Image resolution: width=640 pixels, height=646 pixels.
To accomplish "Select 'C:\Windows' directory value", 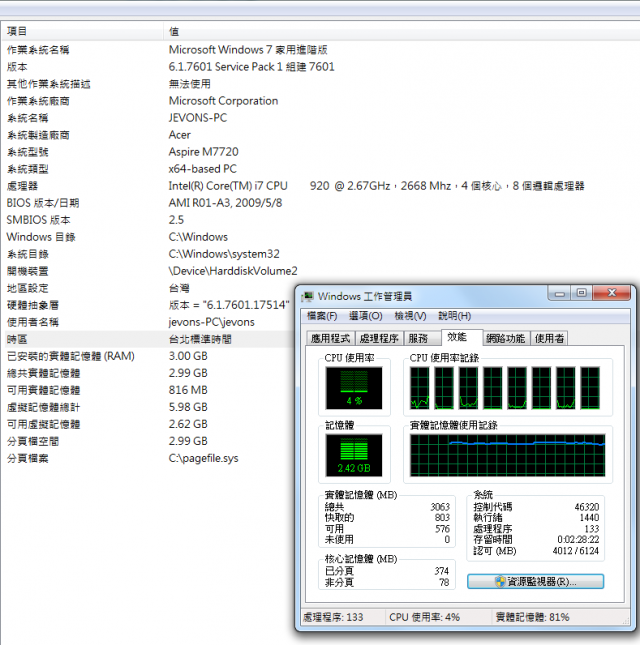I will point(198,237).
